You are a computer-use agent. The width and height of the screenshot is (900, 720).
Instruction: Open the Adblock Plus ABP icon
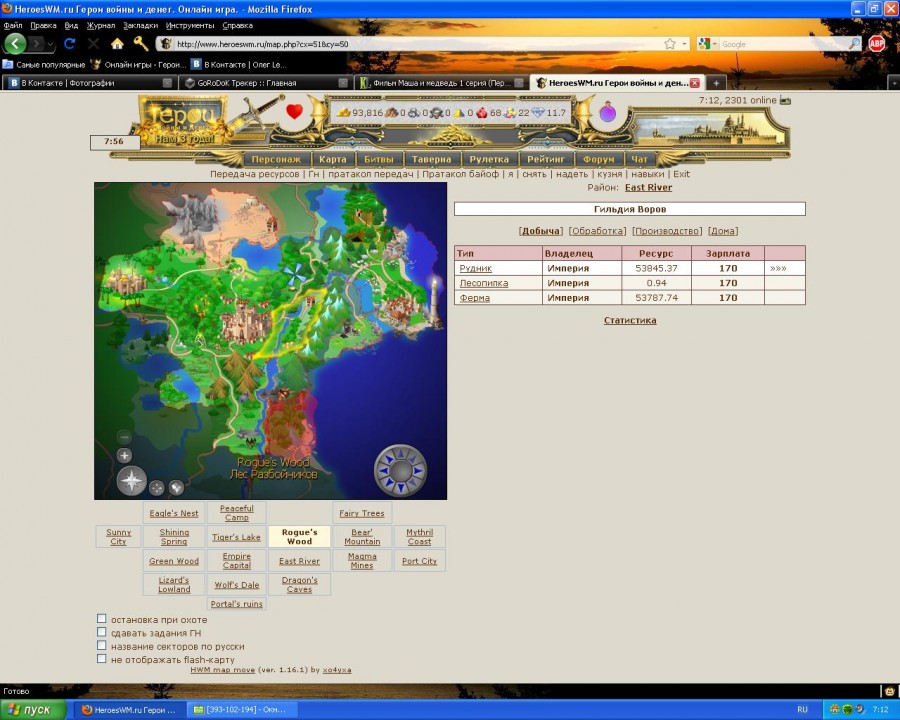point(876,44)
